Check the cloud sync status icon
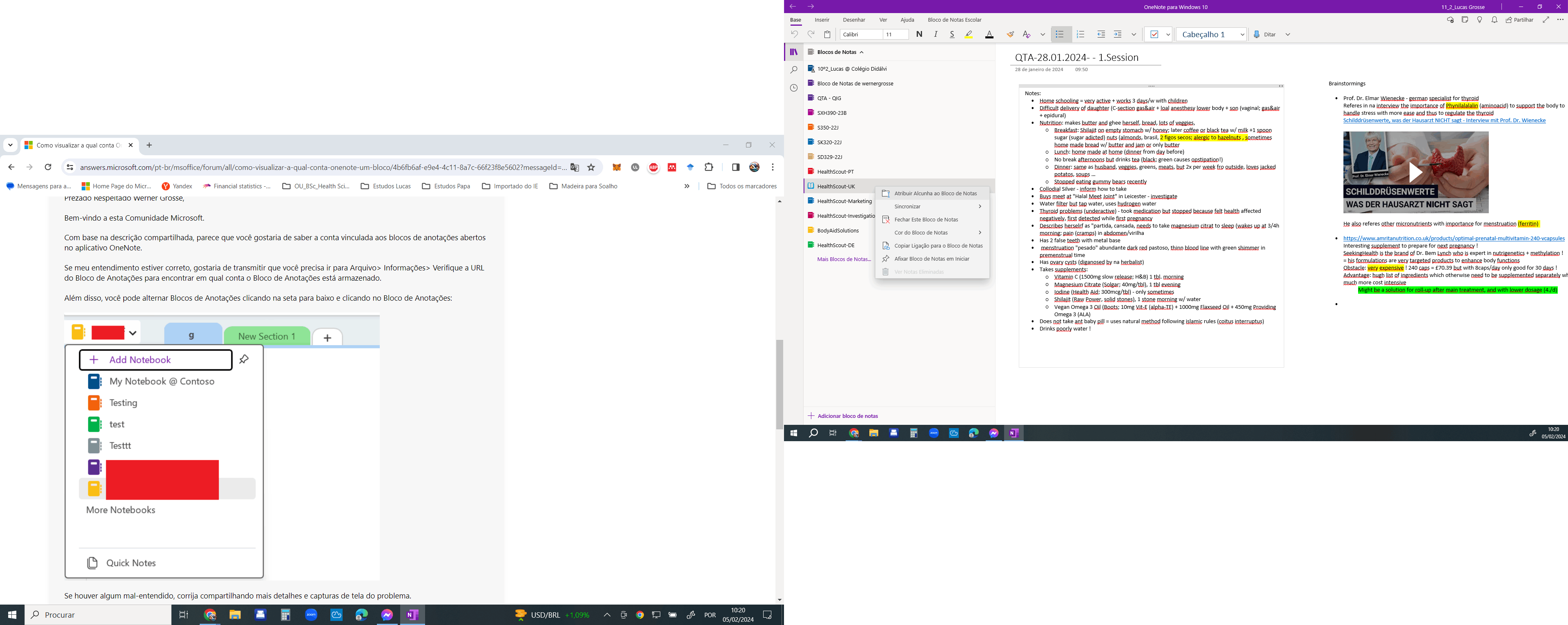1568x625 pixels. [1450, 20]
